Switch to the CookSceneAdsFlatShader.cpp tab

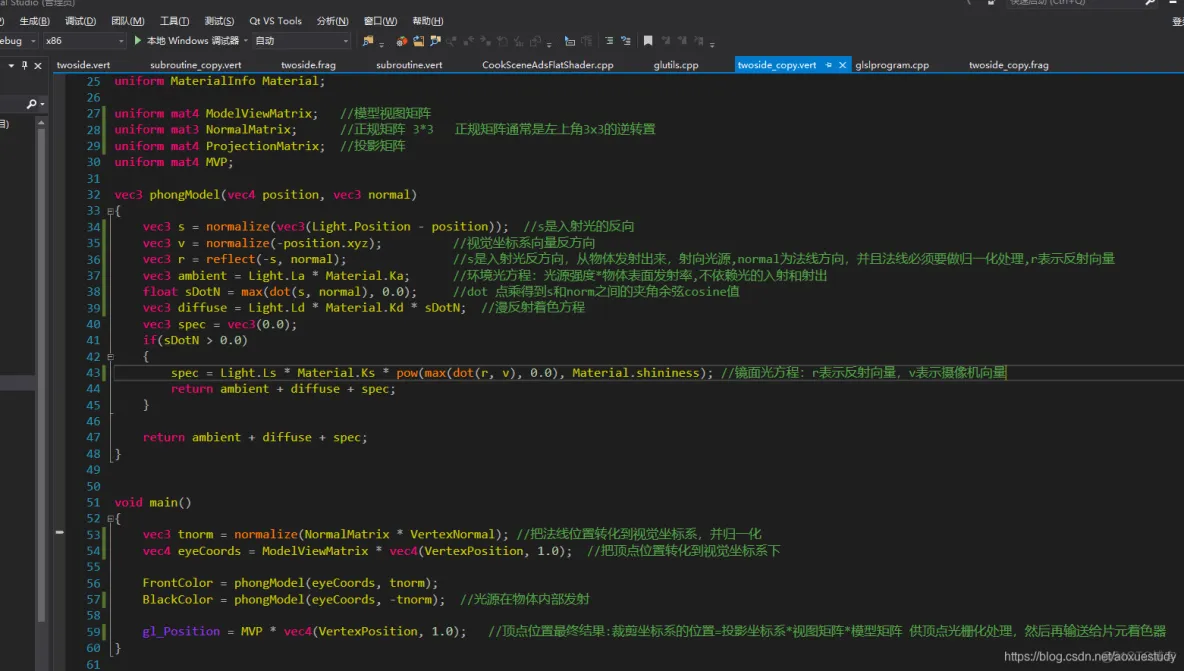pos(547,65)
